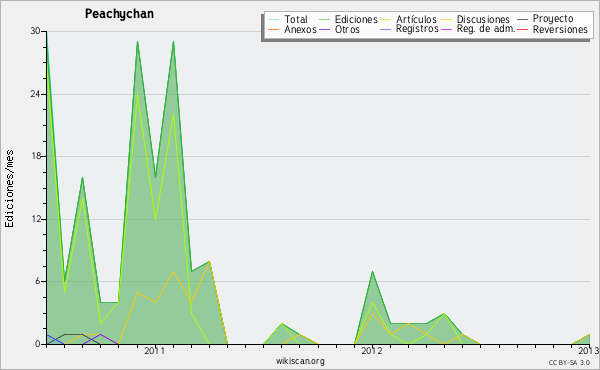This screenshot has height=370, width=600.
Task: Select the Ediciones legend entry
Action: coord(356,19)
